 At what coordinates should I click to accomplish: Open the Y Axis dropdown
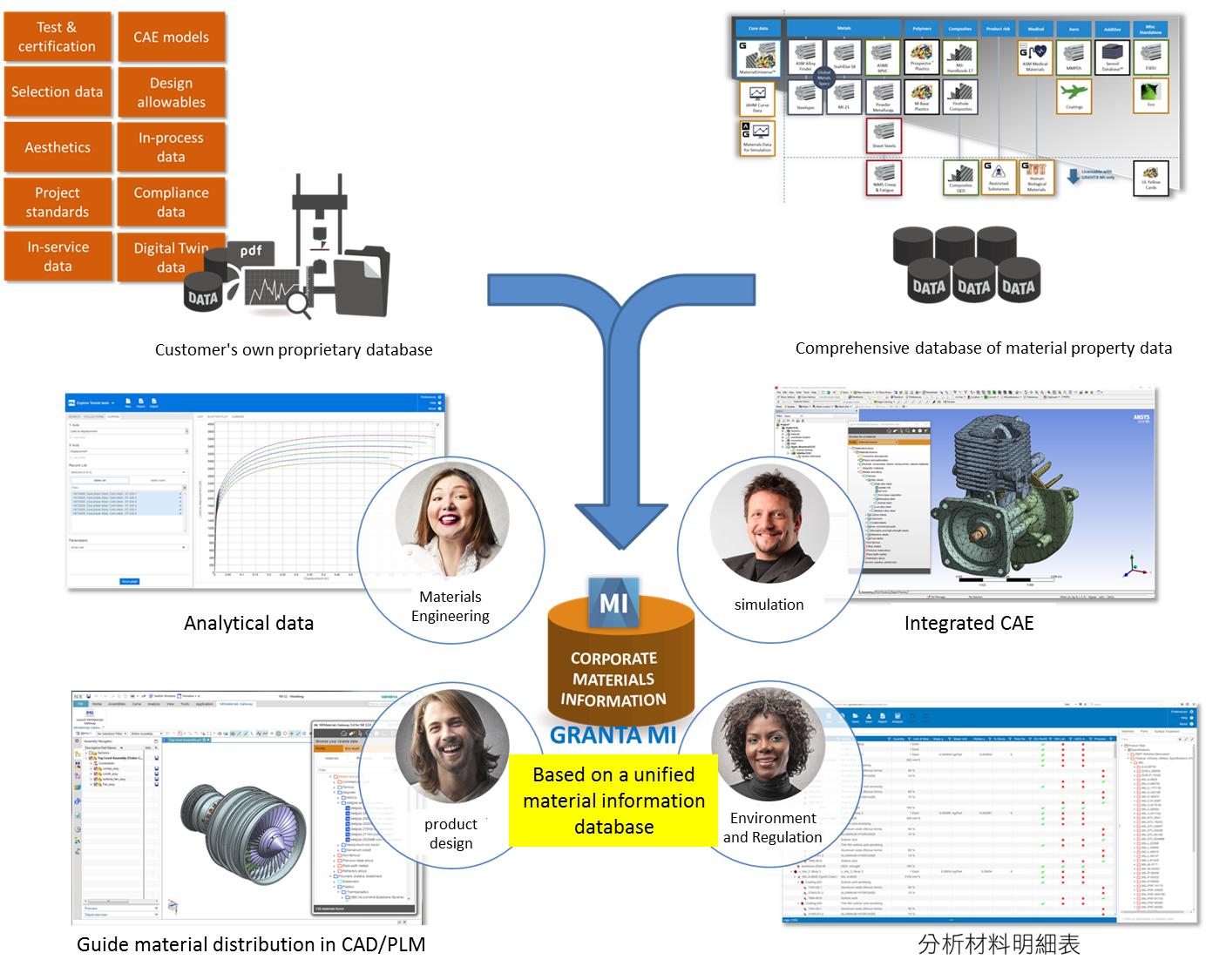[128, 431]
